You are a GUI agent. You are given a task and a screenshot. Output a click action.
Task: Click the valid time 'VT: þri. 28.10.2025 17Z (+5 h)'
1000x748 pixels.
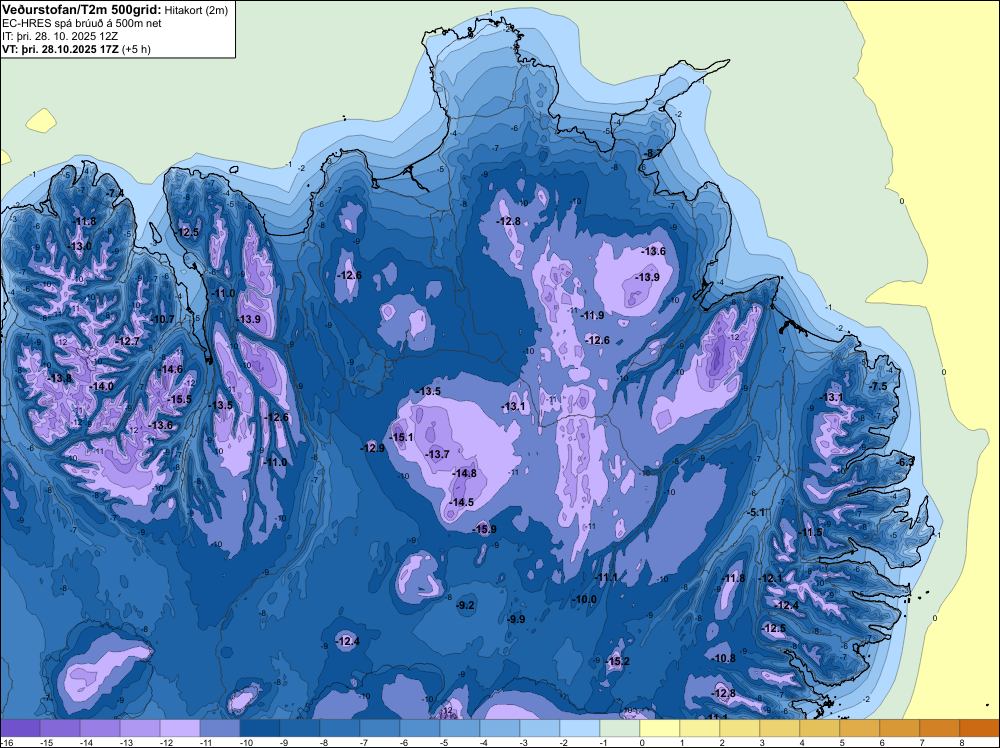coord(77,49)
